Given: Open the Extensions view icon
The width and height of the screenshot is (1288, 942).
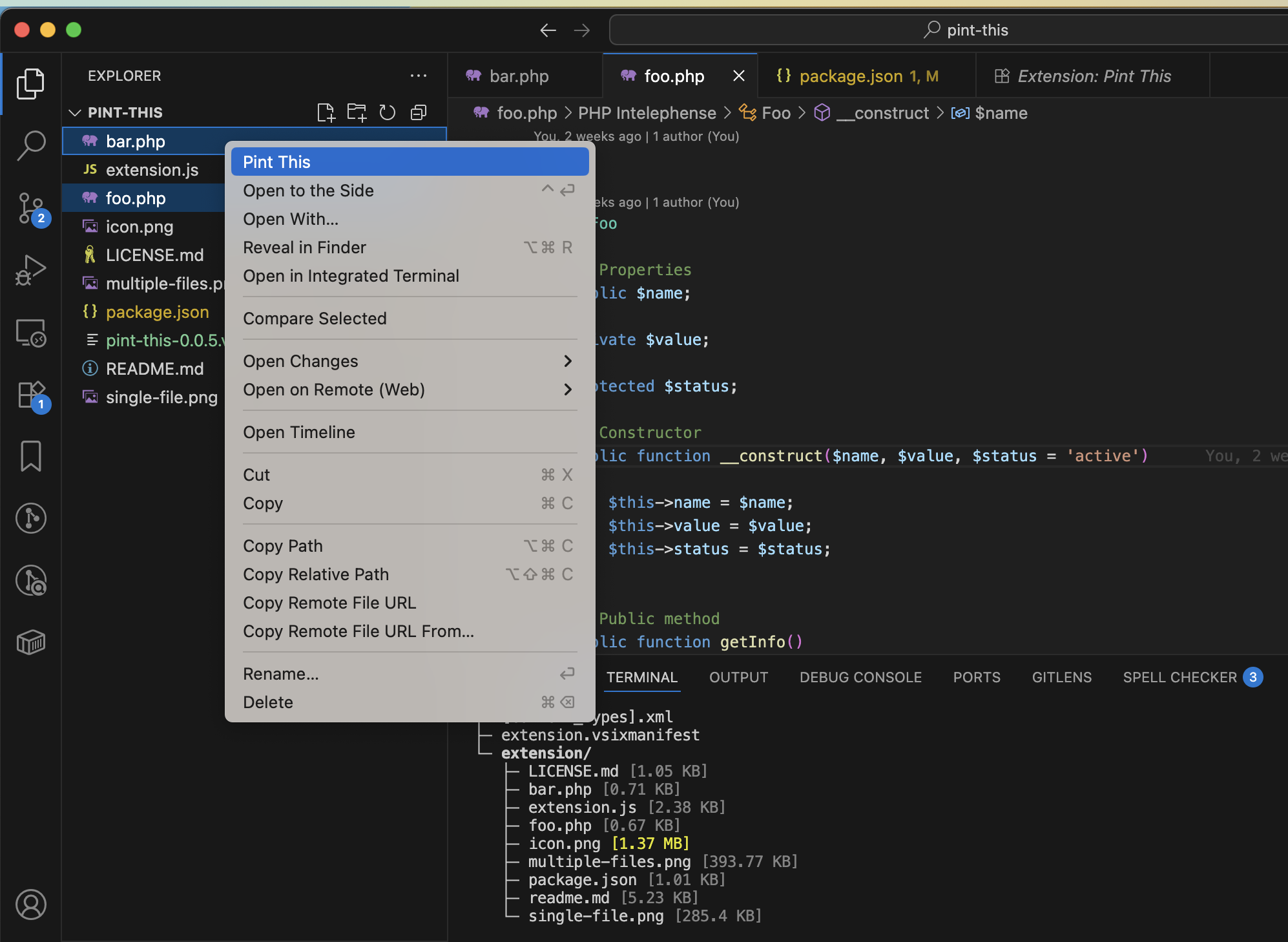Looking at the screenshot, I should coord(31,394).
